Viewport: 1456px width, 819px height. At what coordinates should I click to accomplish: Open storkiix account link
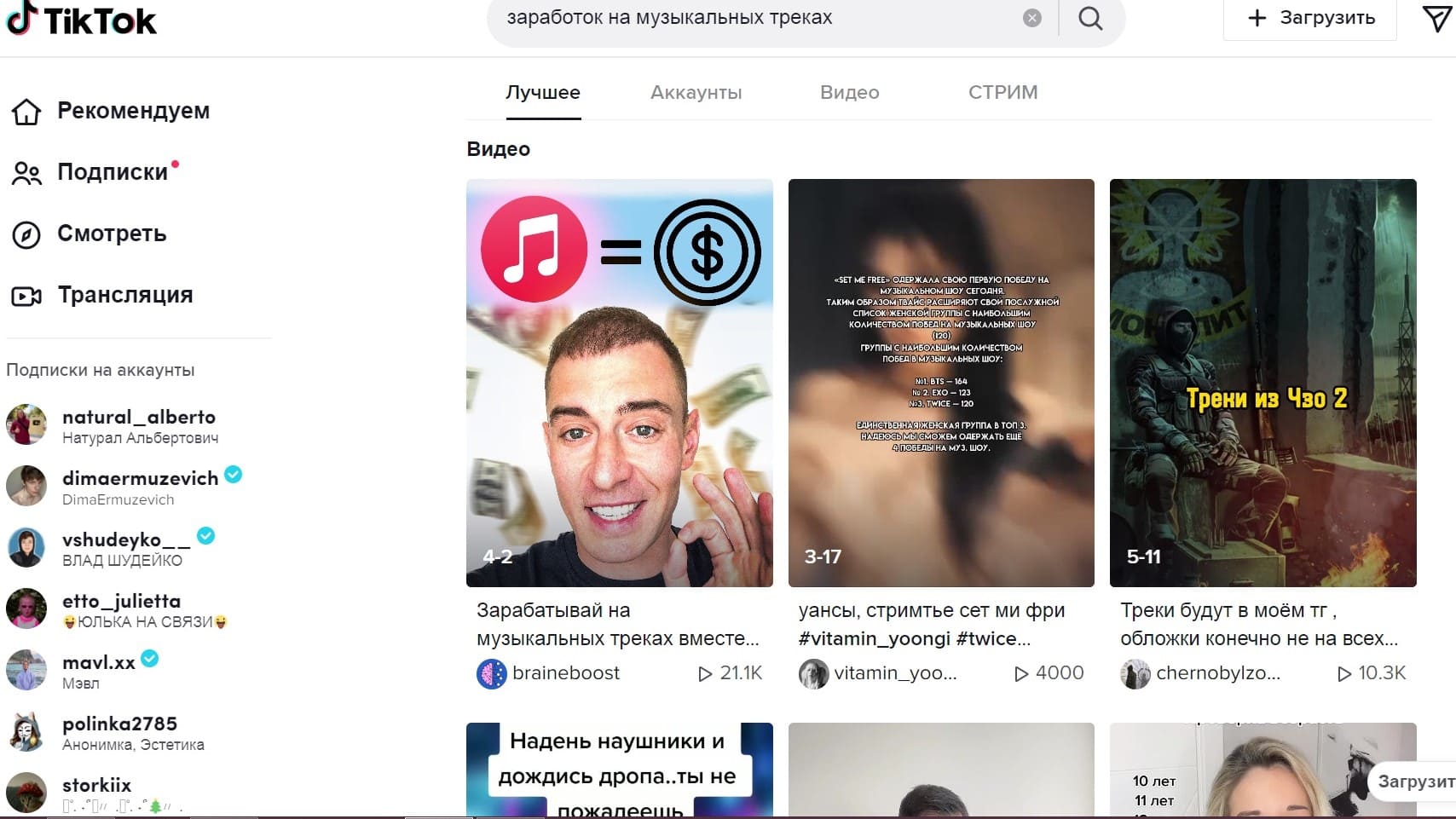pyautogui.click(x=96, y=785)
